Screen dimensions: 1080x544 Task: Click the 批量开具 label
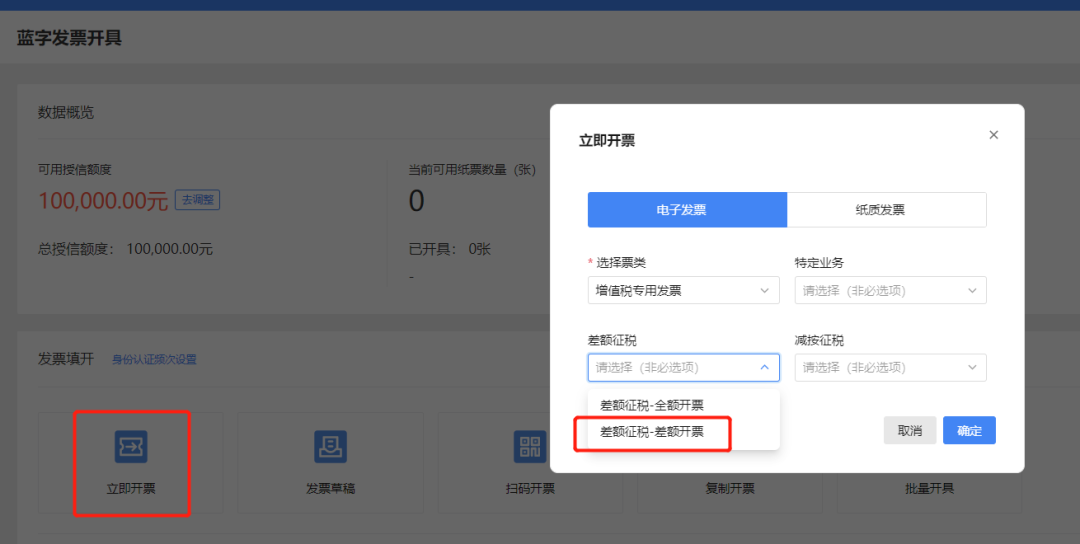pos(929,489)
